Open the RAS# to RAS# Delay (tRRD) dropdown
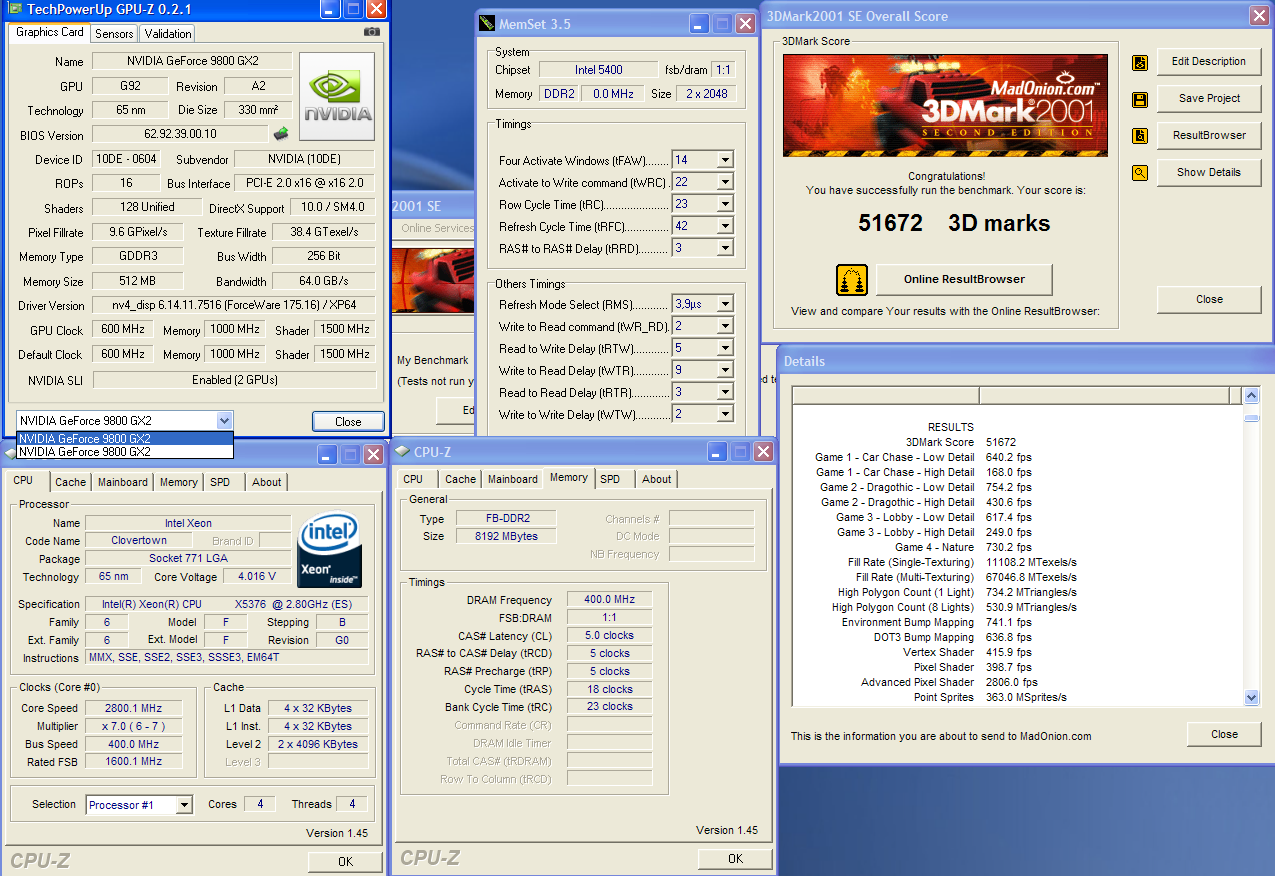 (x=725, y=248)
